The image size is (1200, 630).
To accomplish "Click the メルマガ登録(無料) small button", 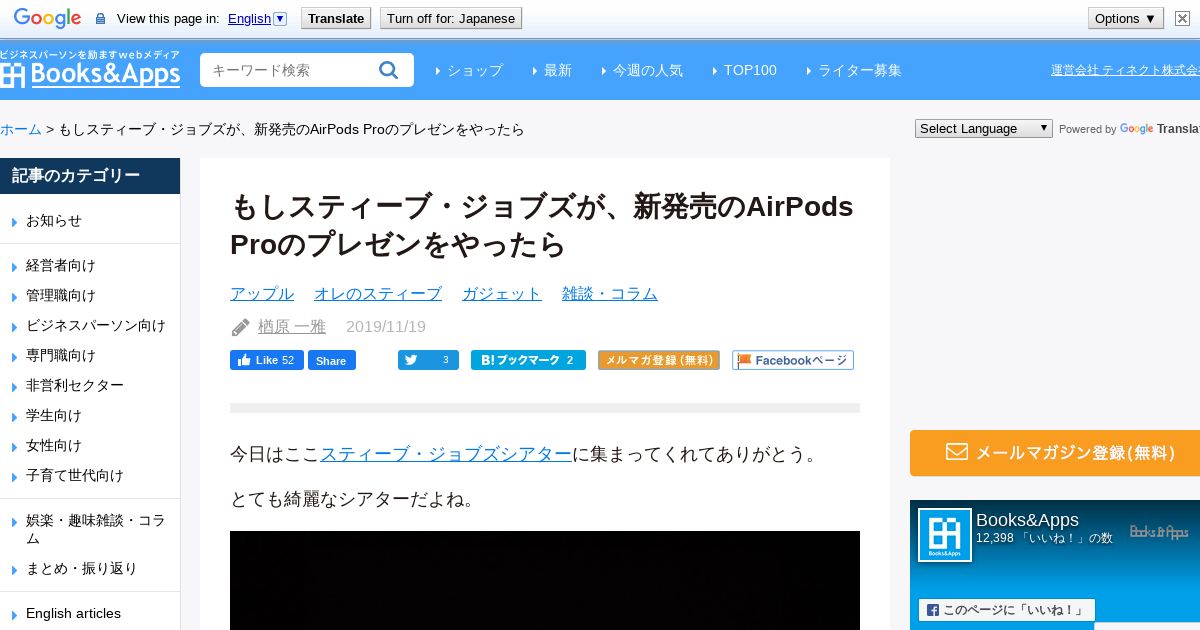I will tap(659, 360).
